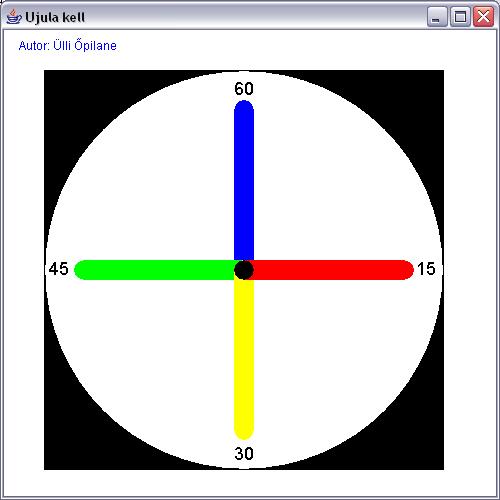Click the green clock hand pointing to 45
The height and width of the screenshot is (500, 500).
tap(154, 270)
